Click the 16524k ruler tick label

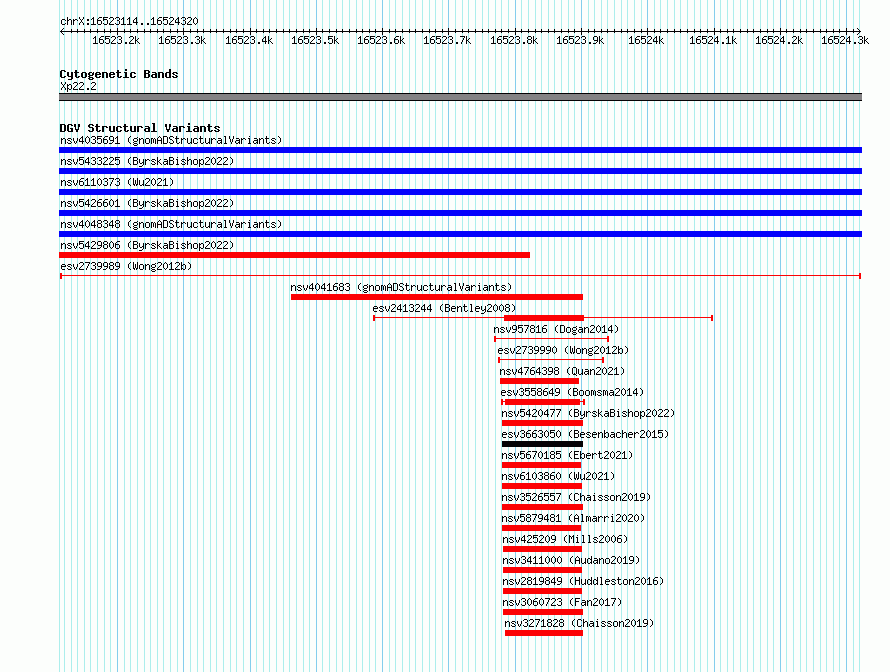pyautogui.click(x=646, y=40)
